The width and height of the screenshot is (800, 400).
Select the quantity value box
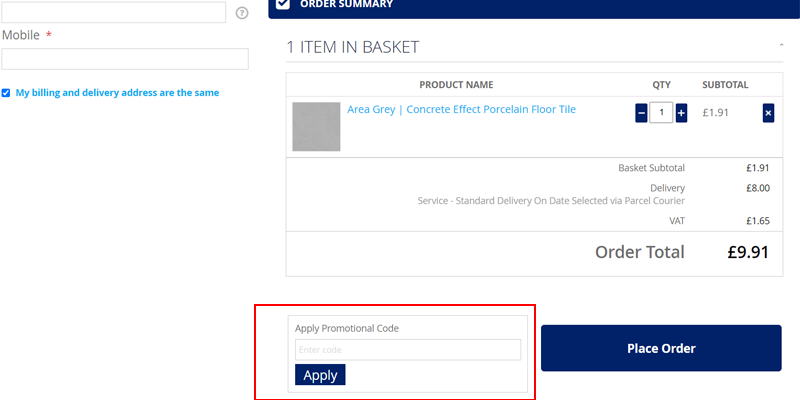tap(661, 113)
